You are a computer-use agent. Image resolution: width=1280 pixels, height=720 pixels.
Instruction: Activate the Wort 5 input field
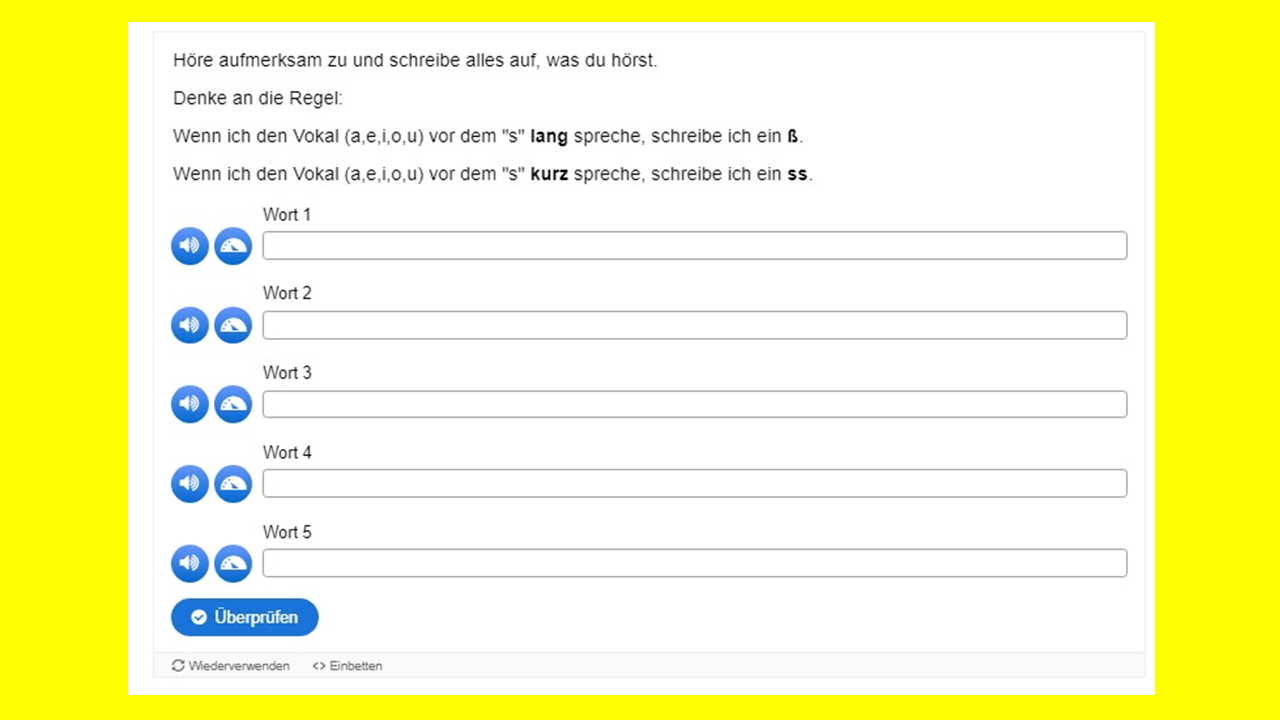694,563
